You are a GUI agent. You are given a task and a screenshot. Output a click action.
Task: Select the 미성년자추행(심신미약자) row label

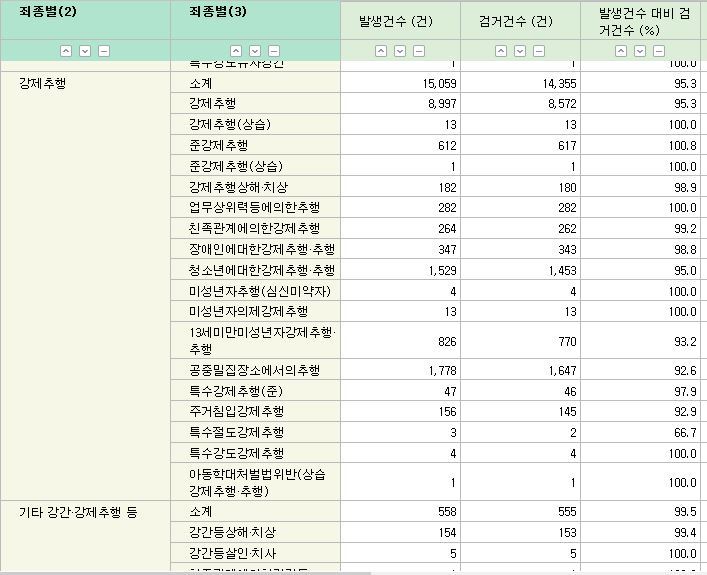tap(260, 291)
